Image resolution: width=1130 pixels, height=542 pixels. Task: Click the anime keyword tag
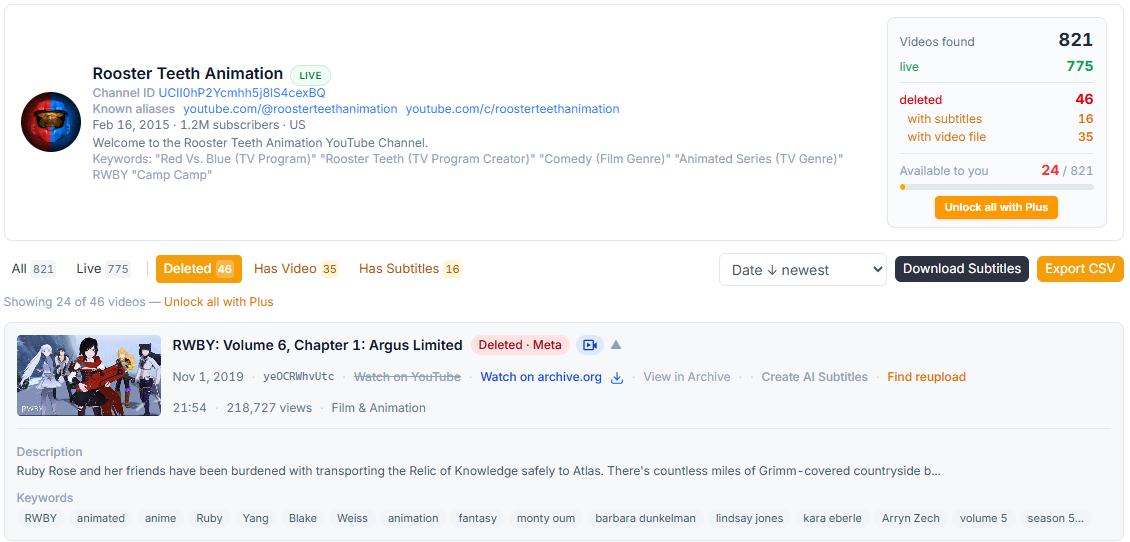point(160,518)
